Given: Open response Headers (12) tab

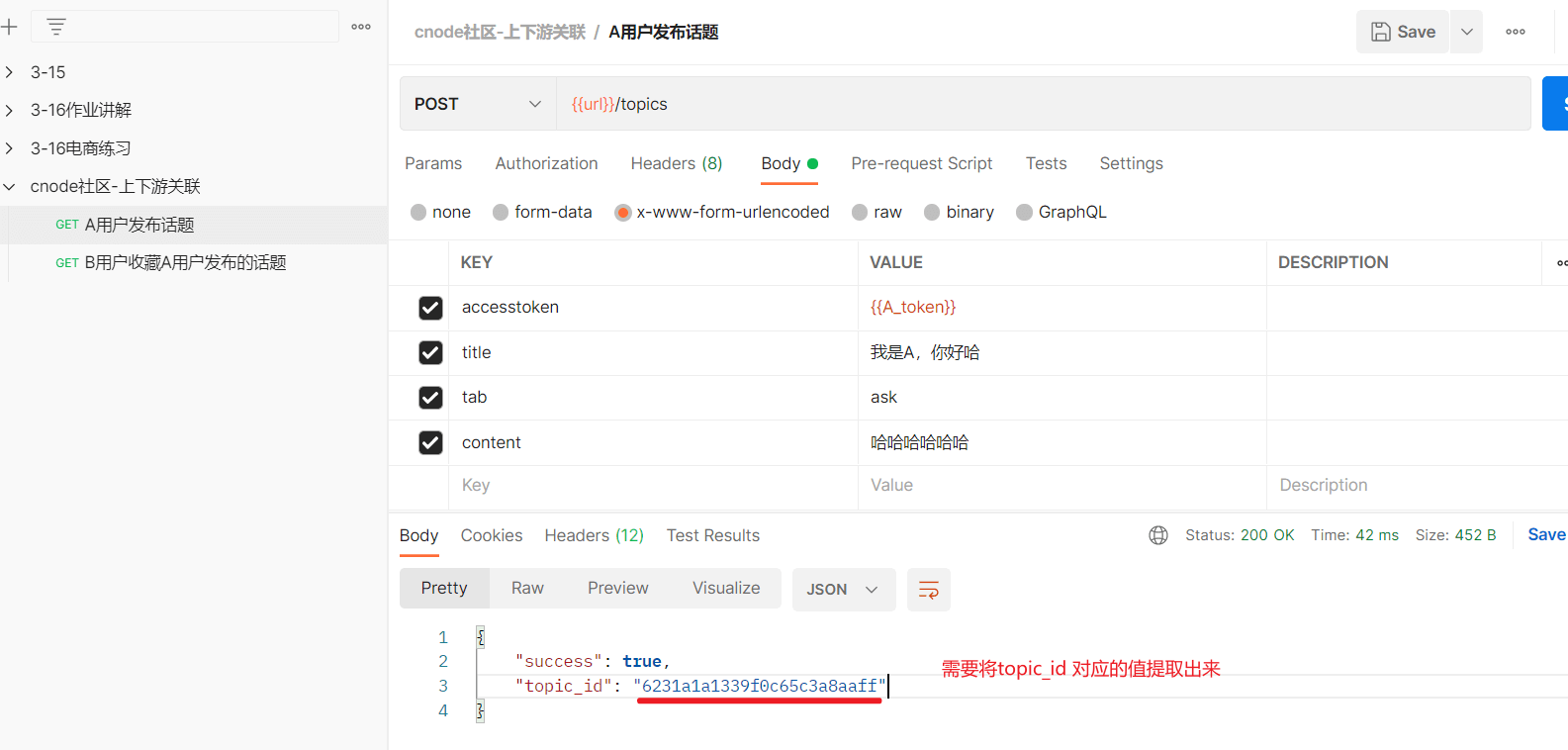Looking at the screenshot, I should point(594,535).
